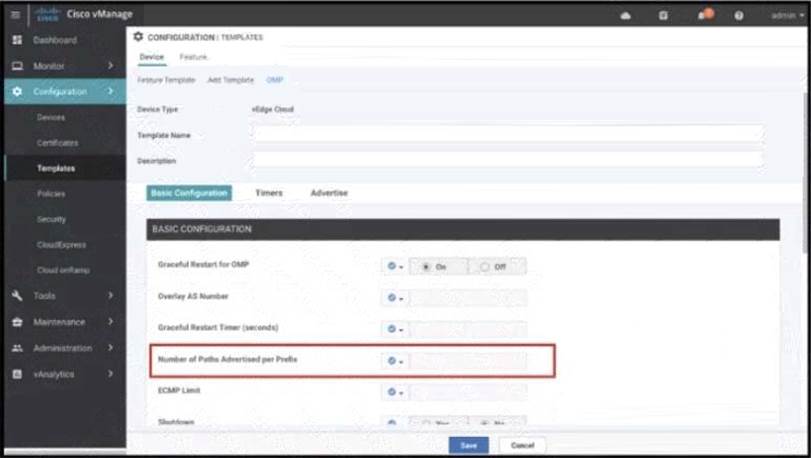Open the hamburger menu icon
The height and width of the screenshot is (458, 811).
pos(16,14)
